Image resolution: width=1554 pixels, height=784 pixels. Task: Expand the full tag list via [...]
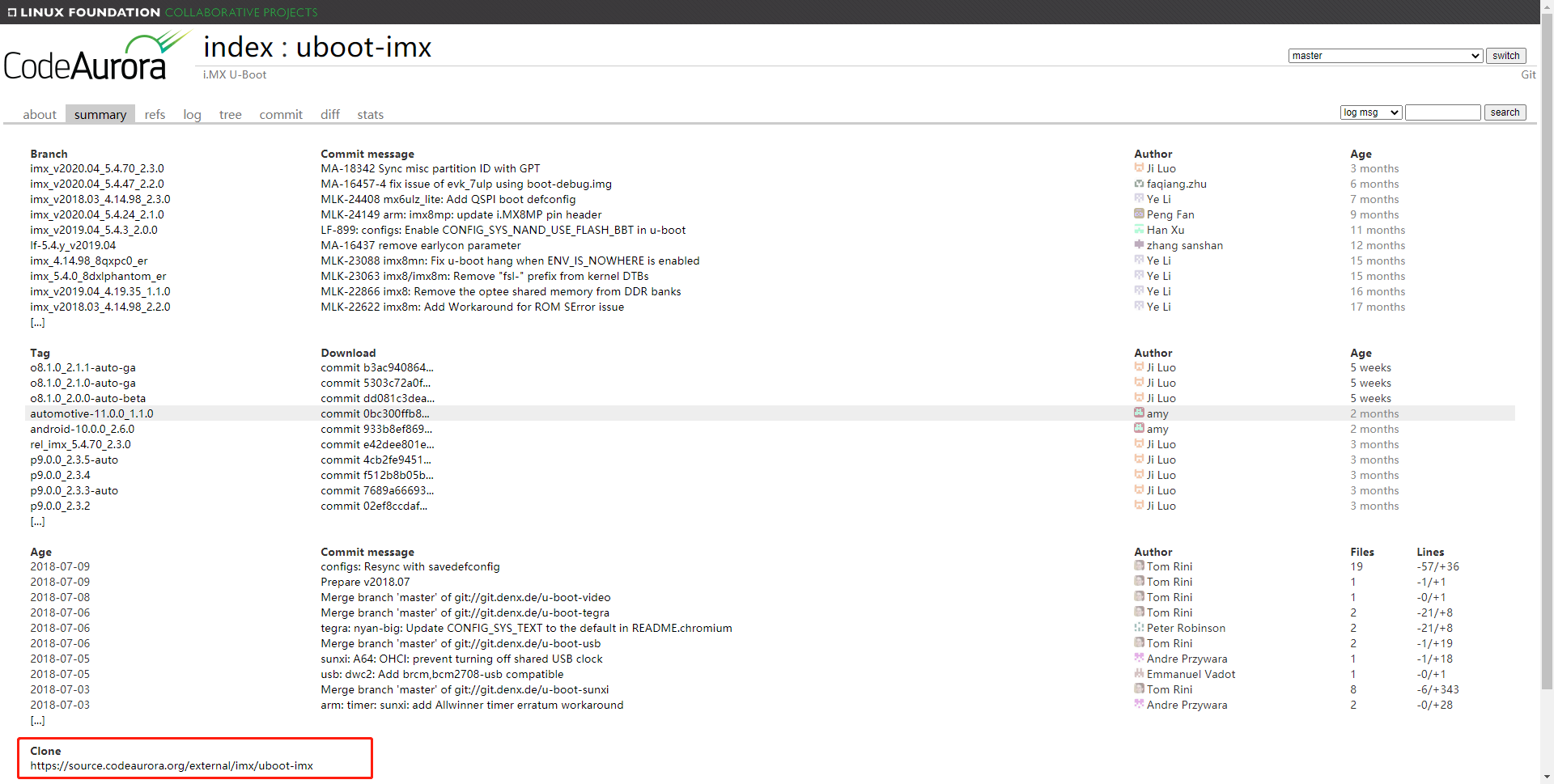[37, 521]
